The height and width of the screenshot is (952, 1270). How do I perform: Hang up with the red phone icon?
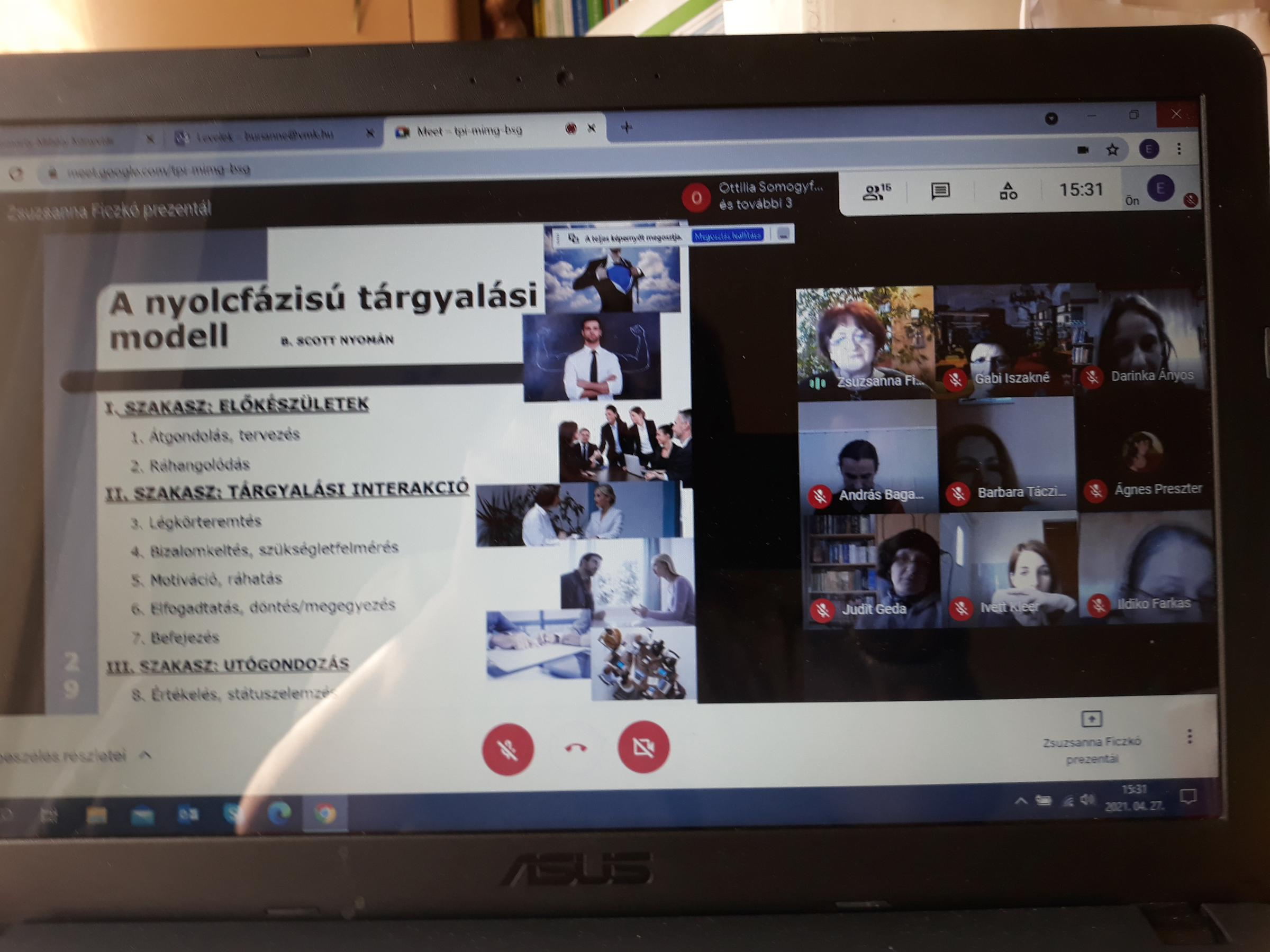click(x=576, y=748)
